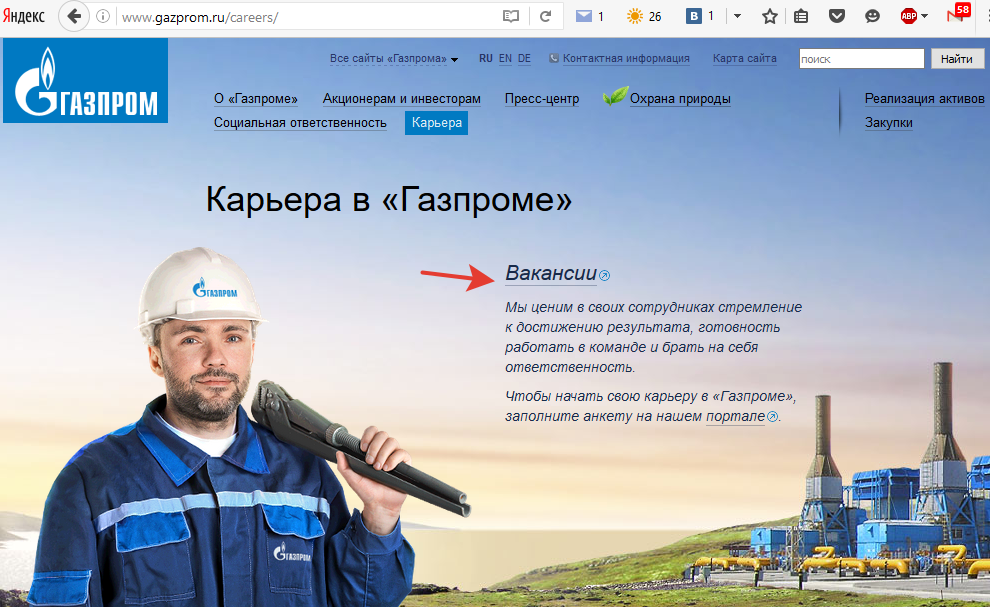Image resolution: width=990 pixels, height=607 pixels.
Task: Expand the toolbar dropdown arrow next to VK
Action: tap(737, 16)
